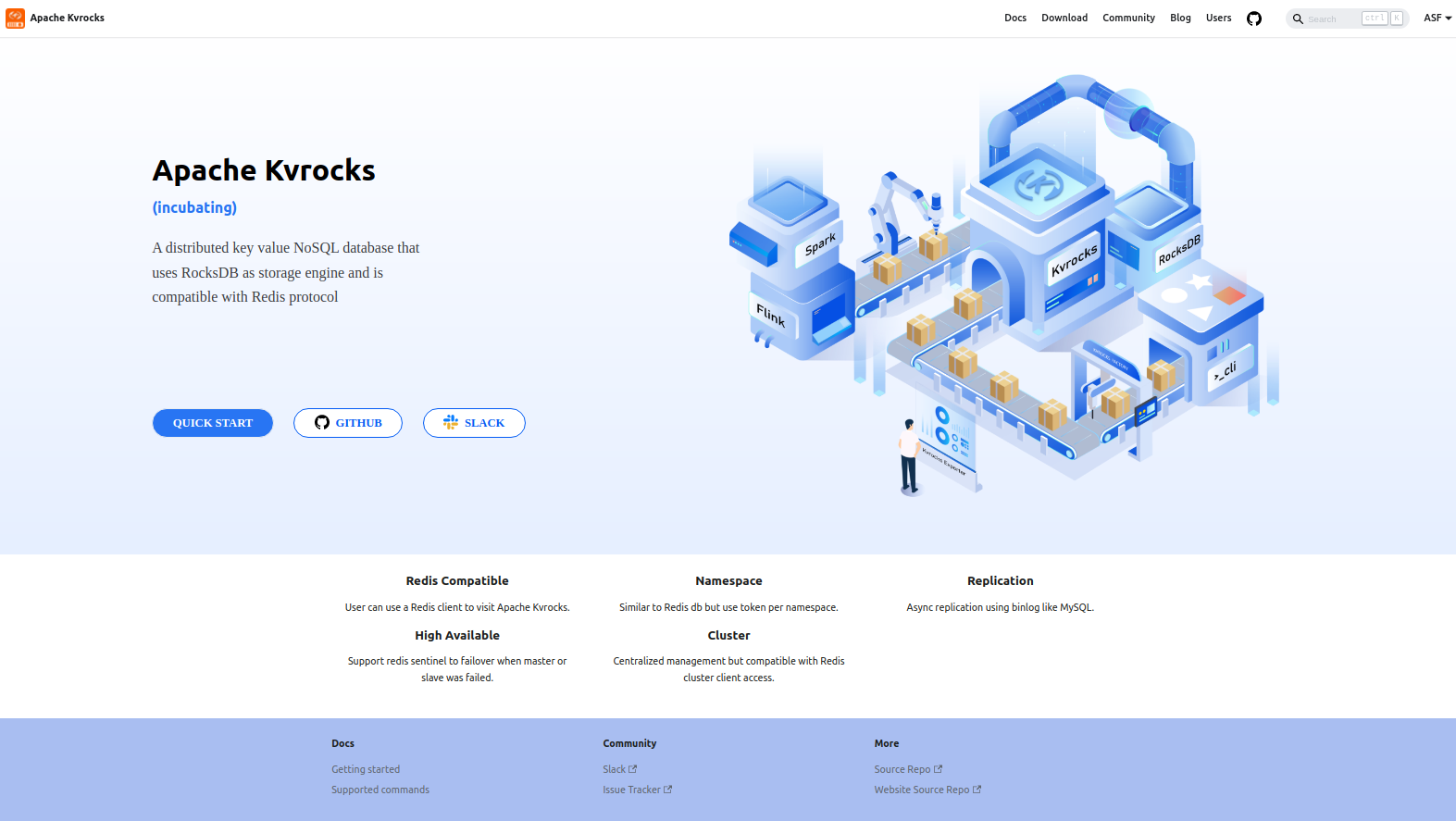Click the Redis Compatible heading
Screen dimensions: 1456x821
pos(457,581)
